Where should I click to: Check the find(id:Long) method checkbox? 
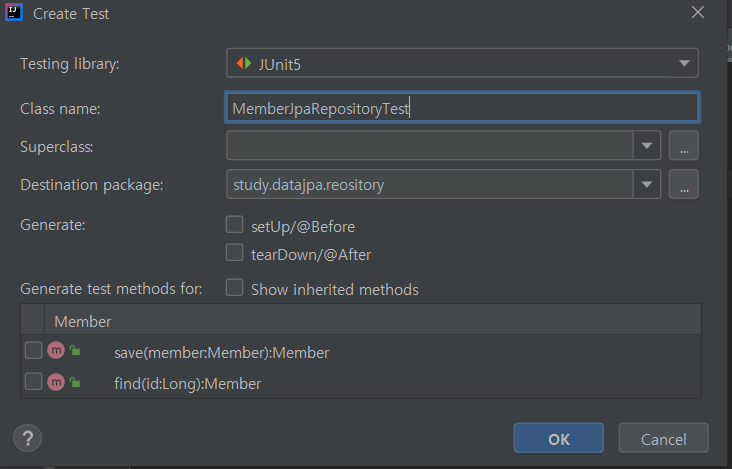click(x=34, y=382)
